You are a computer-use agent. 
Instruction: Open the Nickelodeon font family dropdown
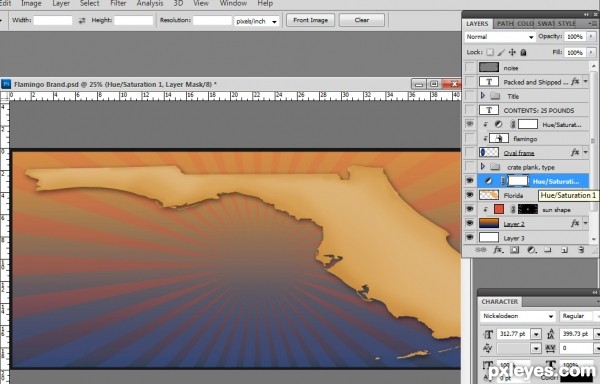point(518,316)
